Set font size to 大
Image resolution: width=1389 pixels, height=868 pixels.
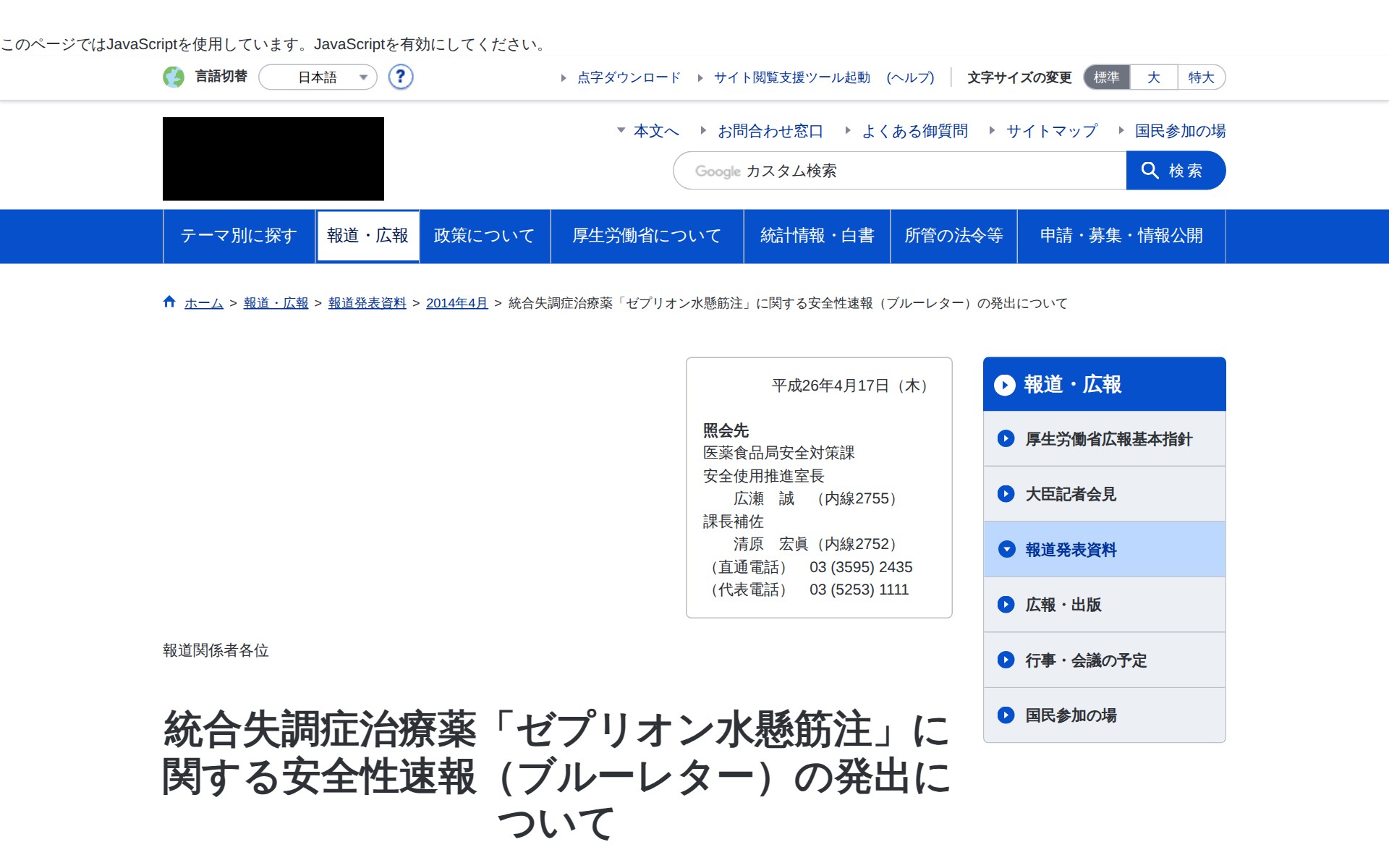1153,77
